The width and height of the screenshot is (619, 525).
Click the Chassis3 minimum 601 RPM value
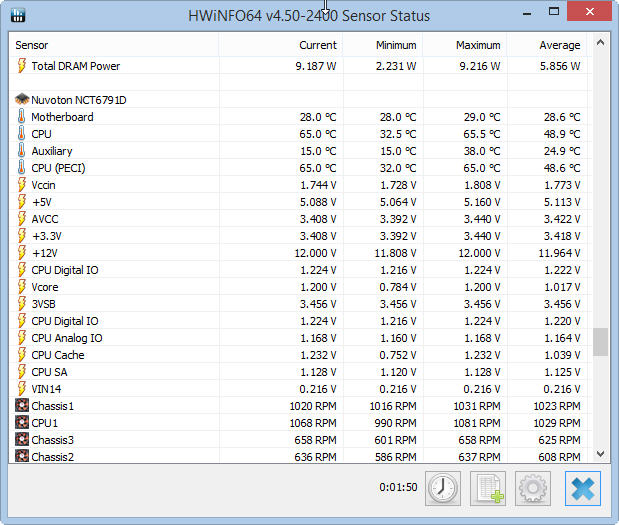pyautogui.click(x=395, y=440)
